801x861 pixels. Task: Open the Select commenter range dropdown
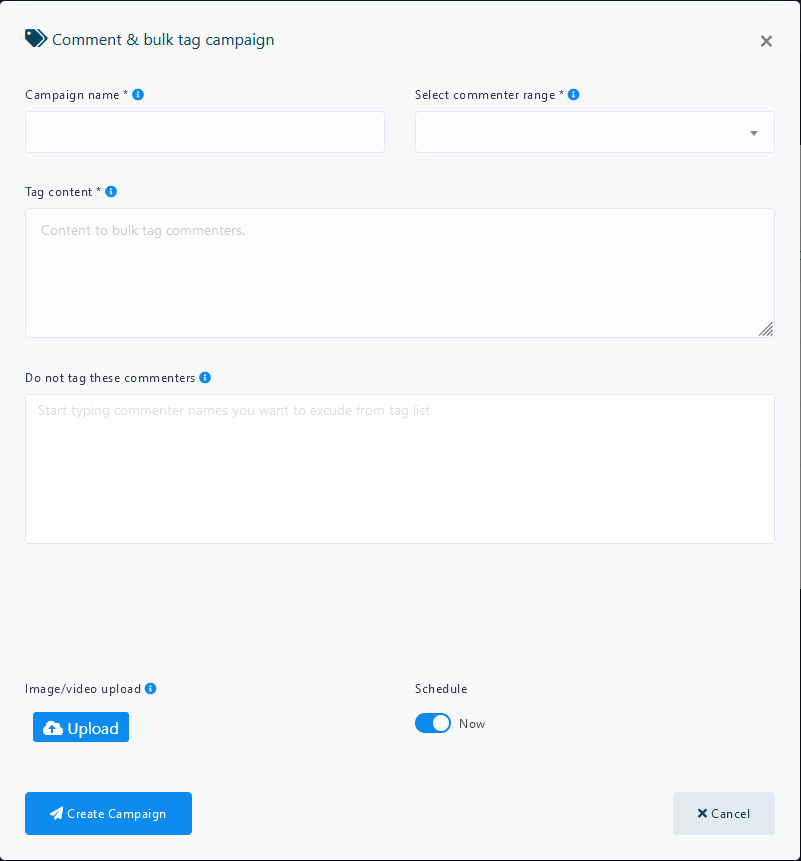594,133
